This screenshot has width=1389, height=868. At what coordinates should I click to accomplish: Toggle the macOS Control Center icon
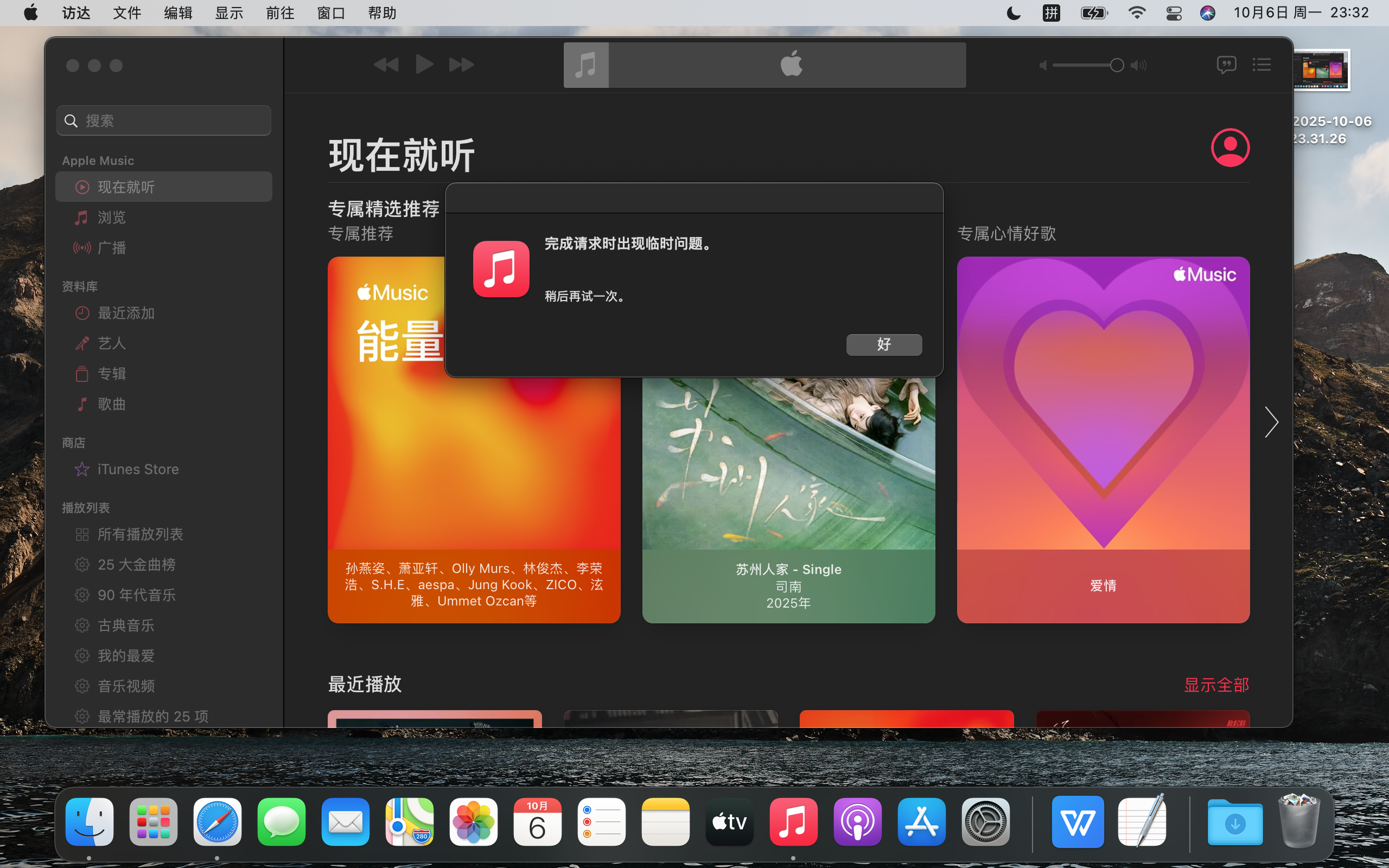coord(1174,12)
